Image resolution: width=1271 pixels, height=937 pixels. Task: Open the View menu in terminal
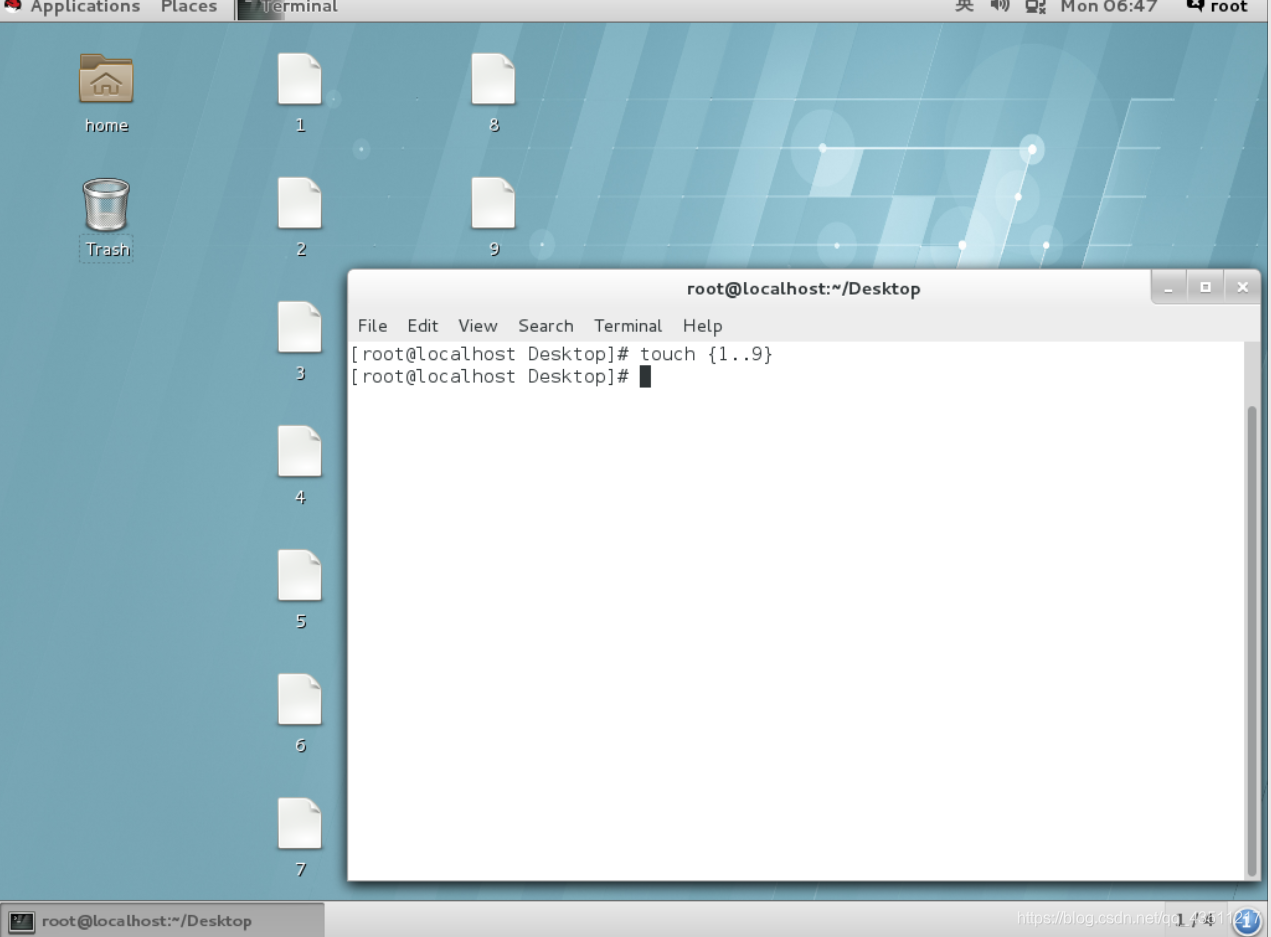(x=478, y=326)
